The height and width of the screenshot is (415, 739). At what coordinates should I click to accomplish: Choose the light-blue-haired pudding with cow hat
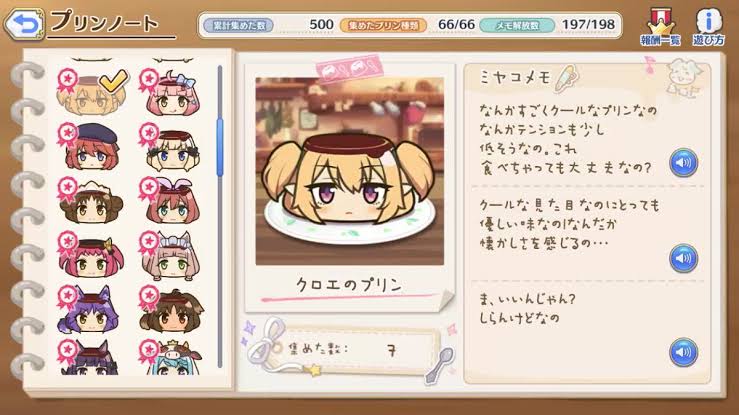(172, 357)
